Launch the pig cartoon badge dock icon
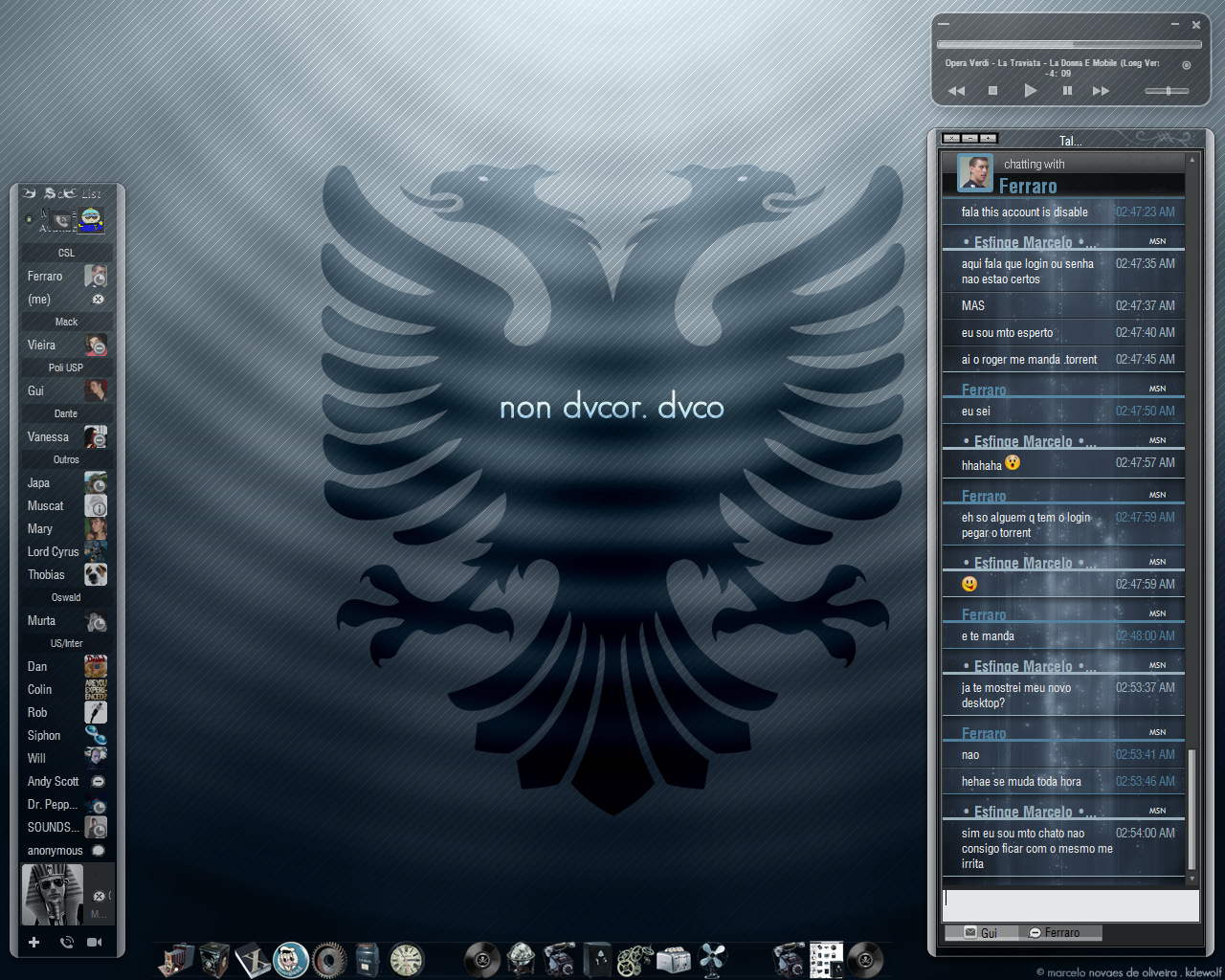Screen dimensions: 1225x980 pyautogui.click(x=291, y=959)
